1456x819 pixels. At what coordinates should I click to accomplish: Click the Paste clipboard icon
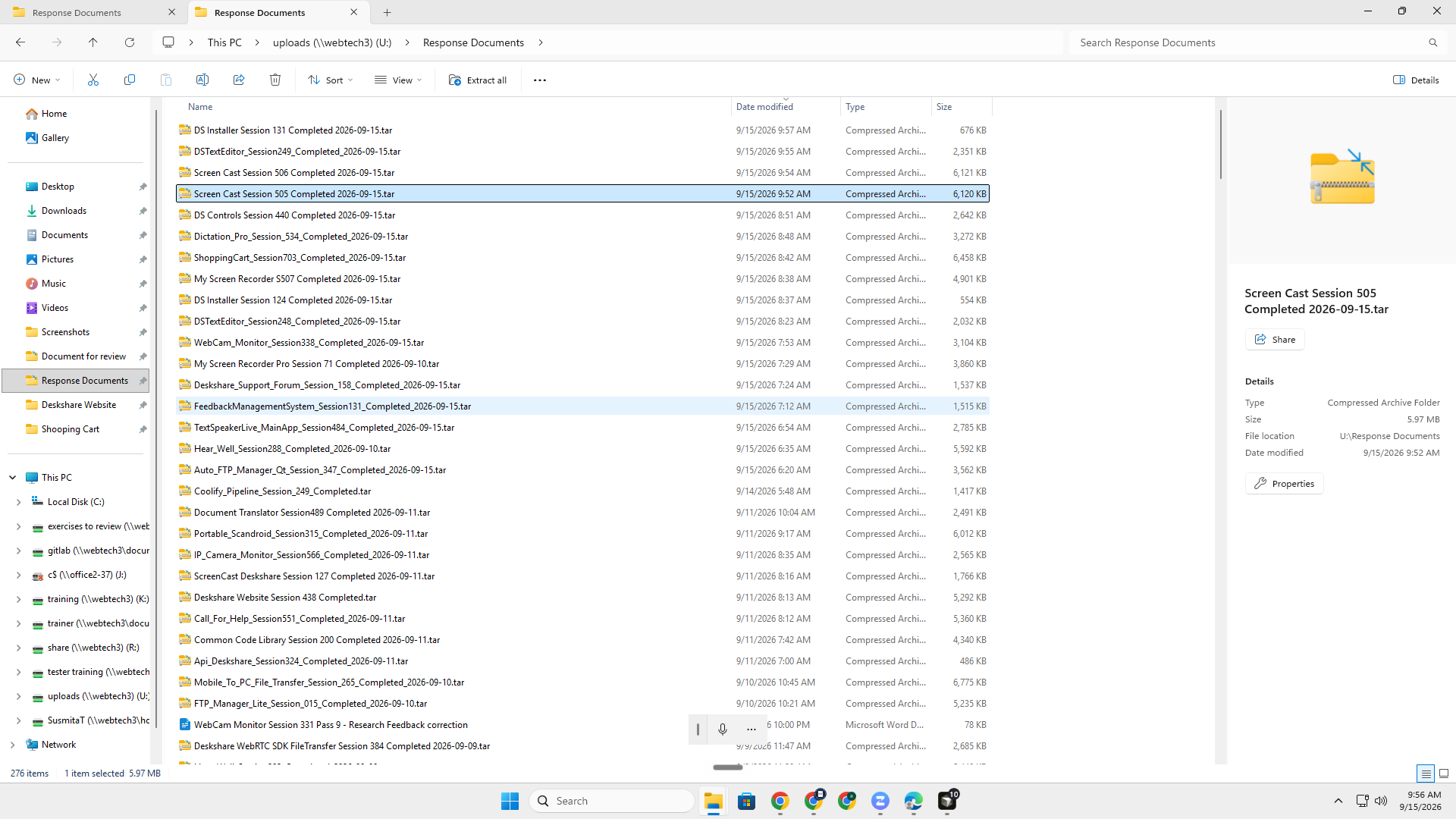pyautogui.click(x=166, y=80)
